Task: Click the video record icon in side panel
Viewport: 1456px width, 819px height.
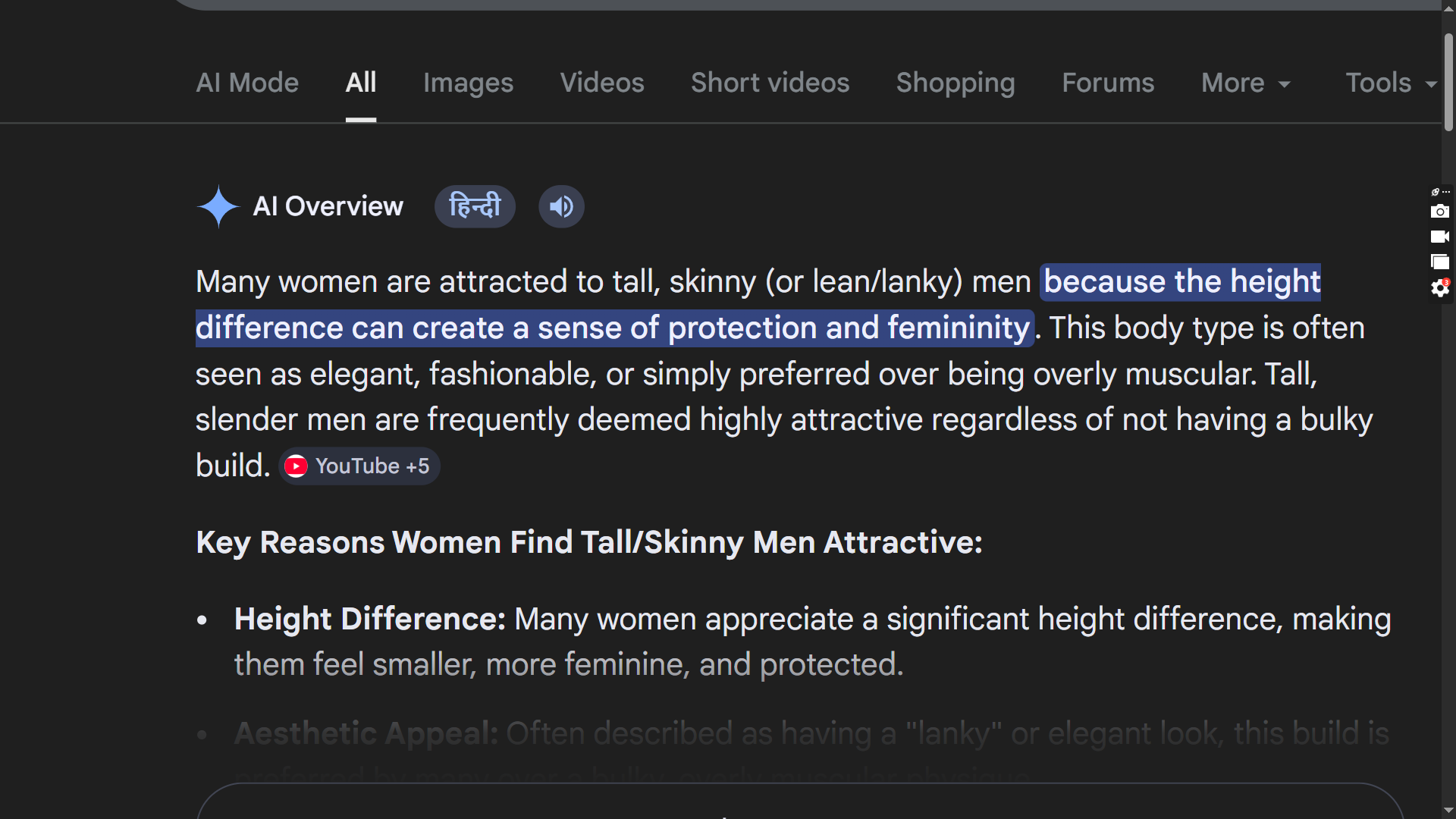Action: tap(1439, 237)
